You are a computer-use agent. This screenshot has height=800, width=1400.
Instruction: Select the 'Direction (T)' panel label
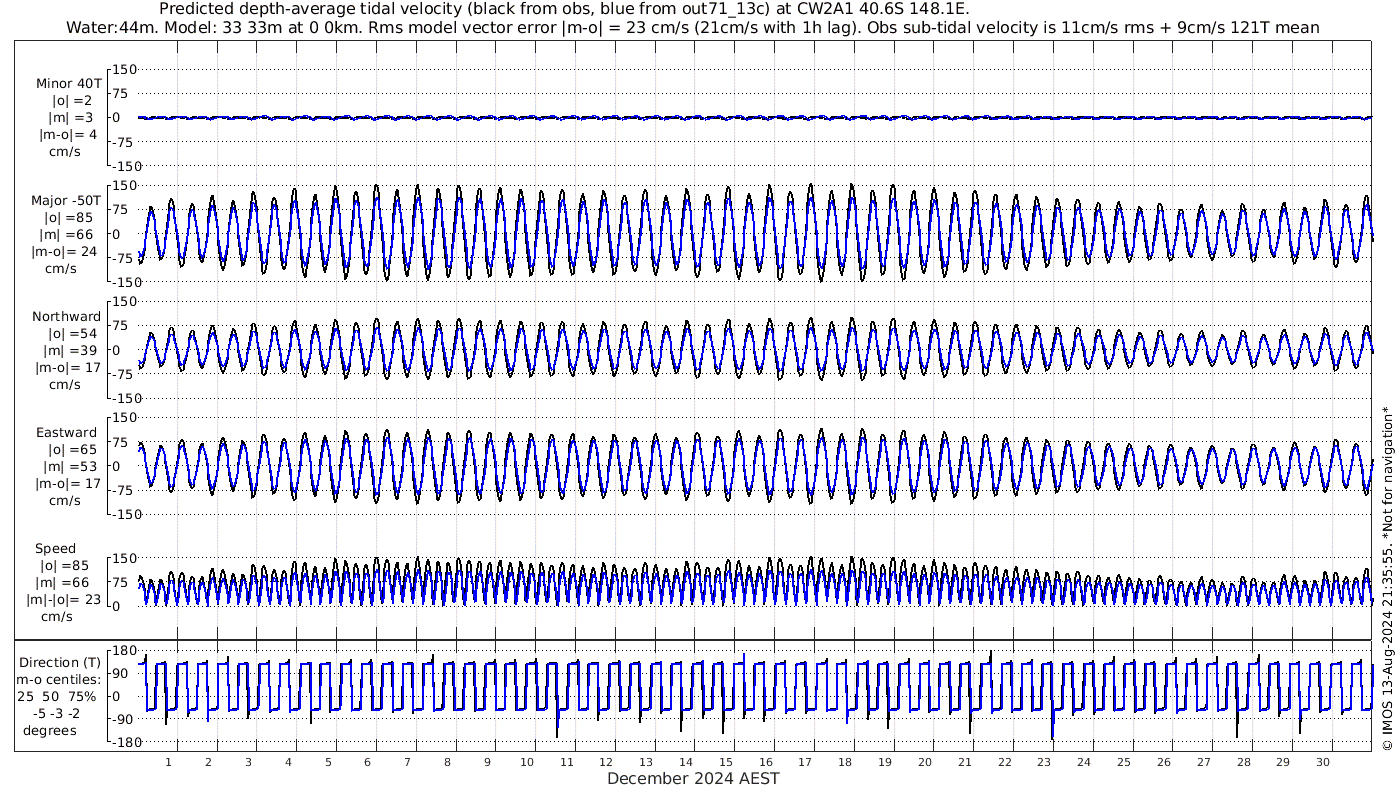61,663
